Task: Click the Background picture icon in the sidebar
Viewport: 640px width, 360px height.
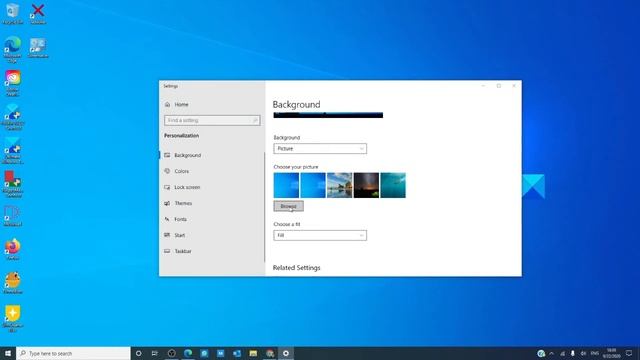Action: tap(167, 155)
